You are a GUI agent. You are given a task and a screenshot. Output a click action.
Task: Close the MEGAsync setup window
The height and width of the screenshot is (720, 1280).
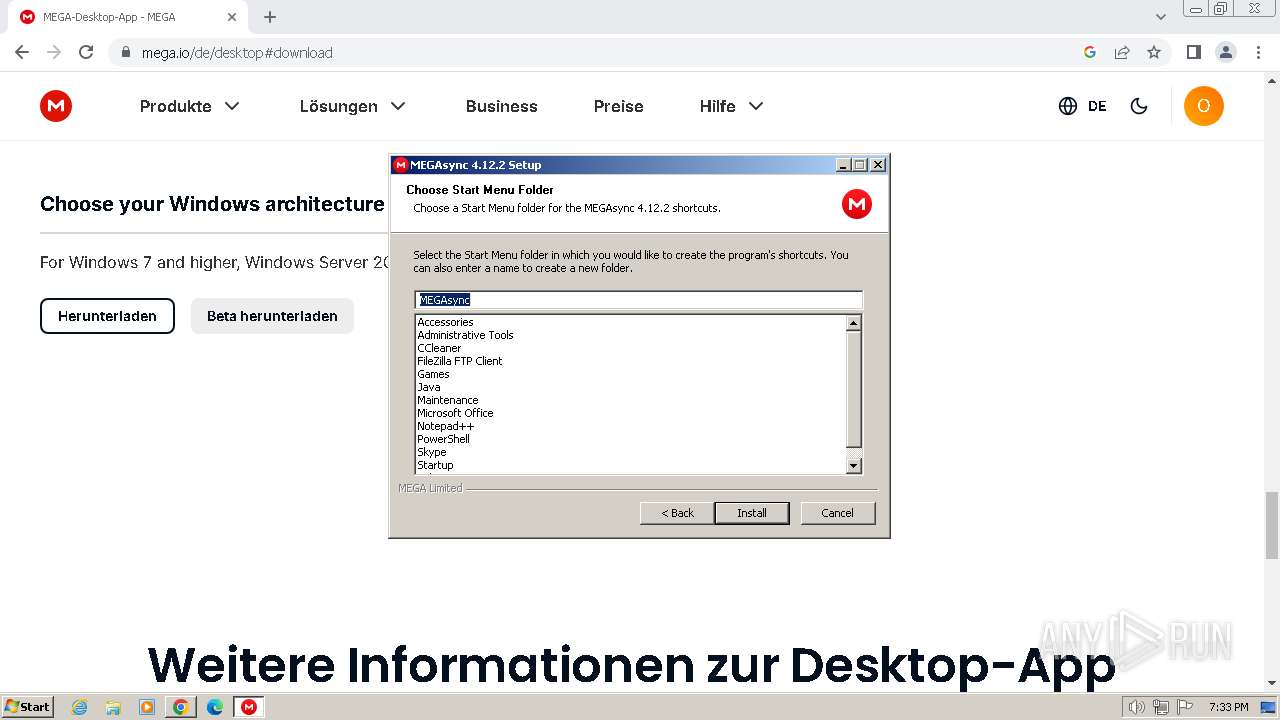[877, 165]
